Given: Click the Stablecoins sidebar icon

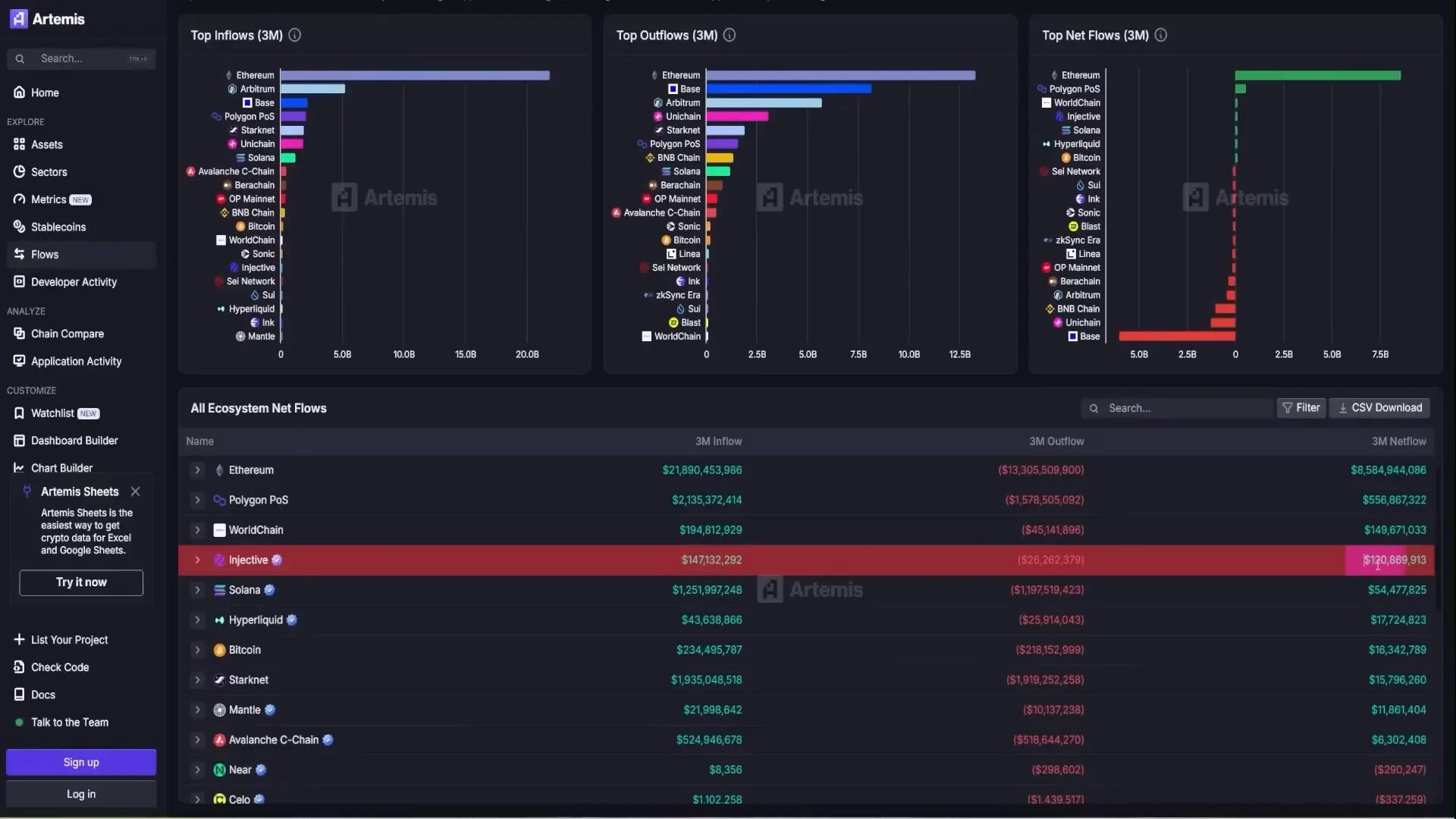Looking at the screenshot, I should (x=19, y=227).
